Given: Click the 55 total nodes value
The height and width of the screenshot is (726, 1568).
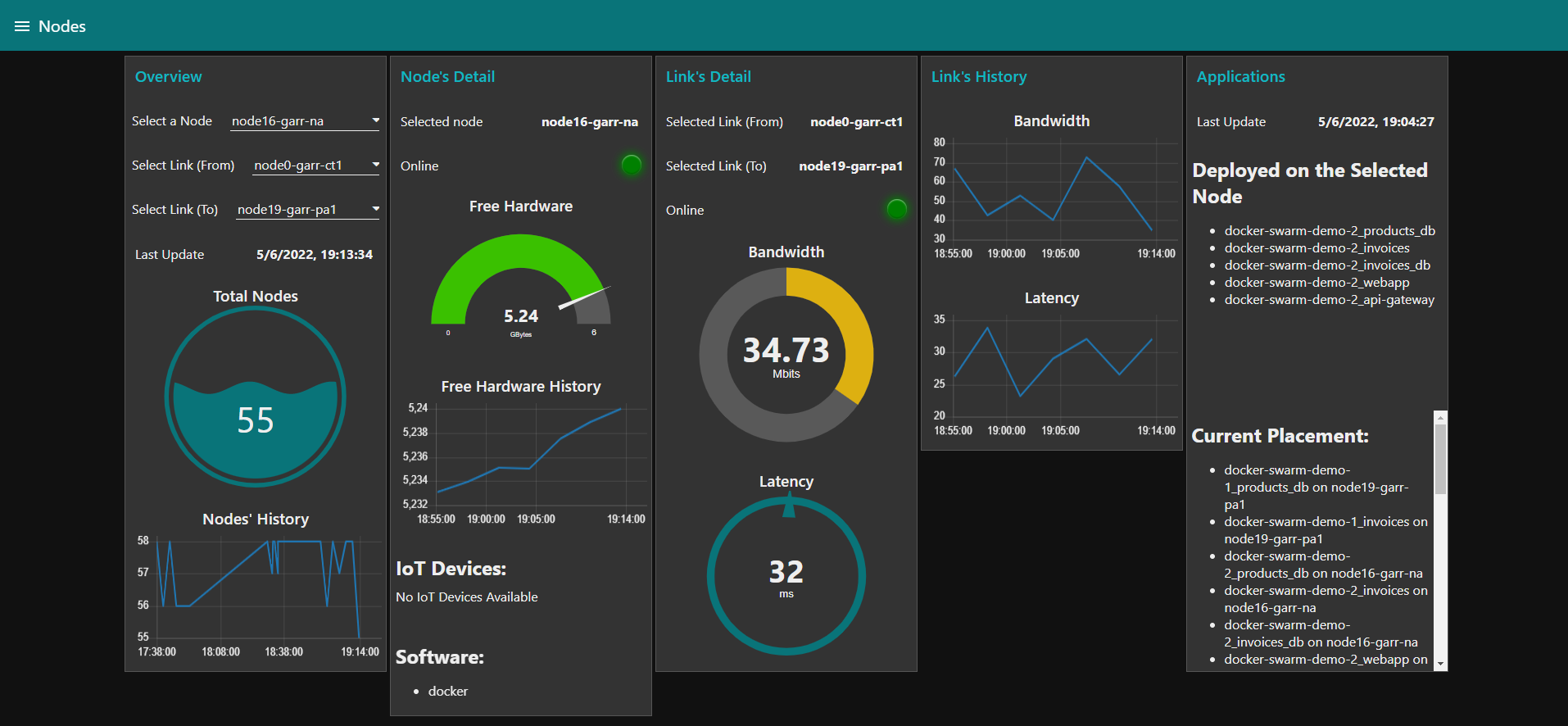Looking at the screenshot, I should (x=256, y=420).
